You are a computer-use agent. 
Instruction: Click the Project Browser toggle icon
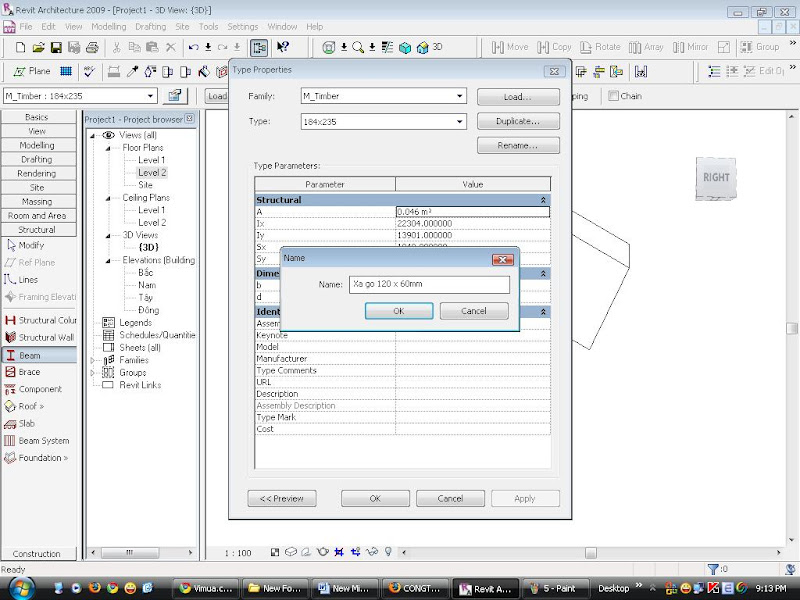point(259,47)
